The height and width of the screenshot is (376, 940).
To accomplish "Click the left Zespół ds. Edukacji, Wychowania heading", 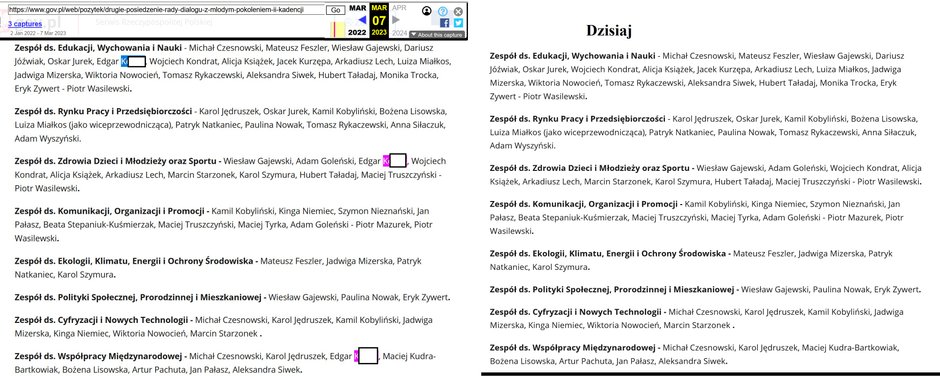I will tap(99, 46).
